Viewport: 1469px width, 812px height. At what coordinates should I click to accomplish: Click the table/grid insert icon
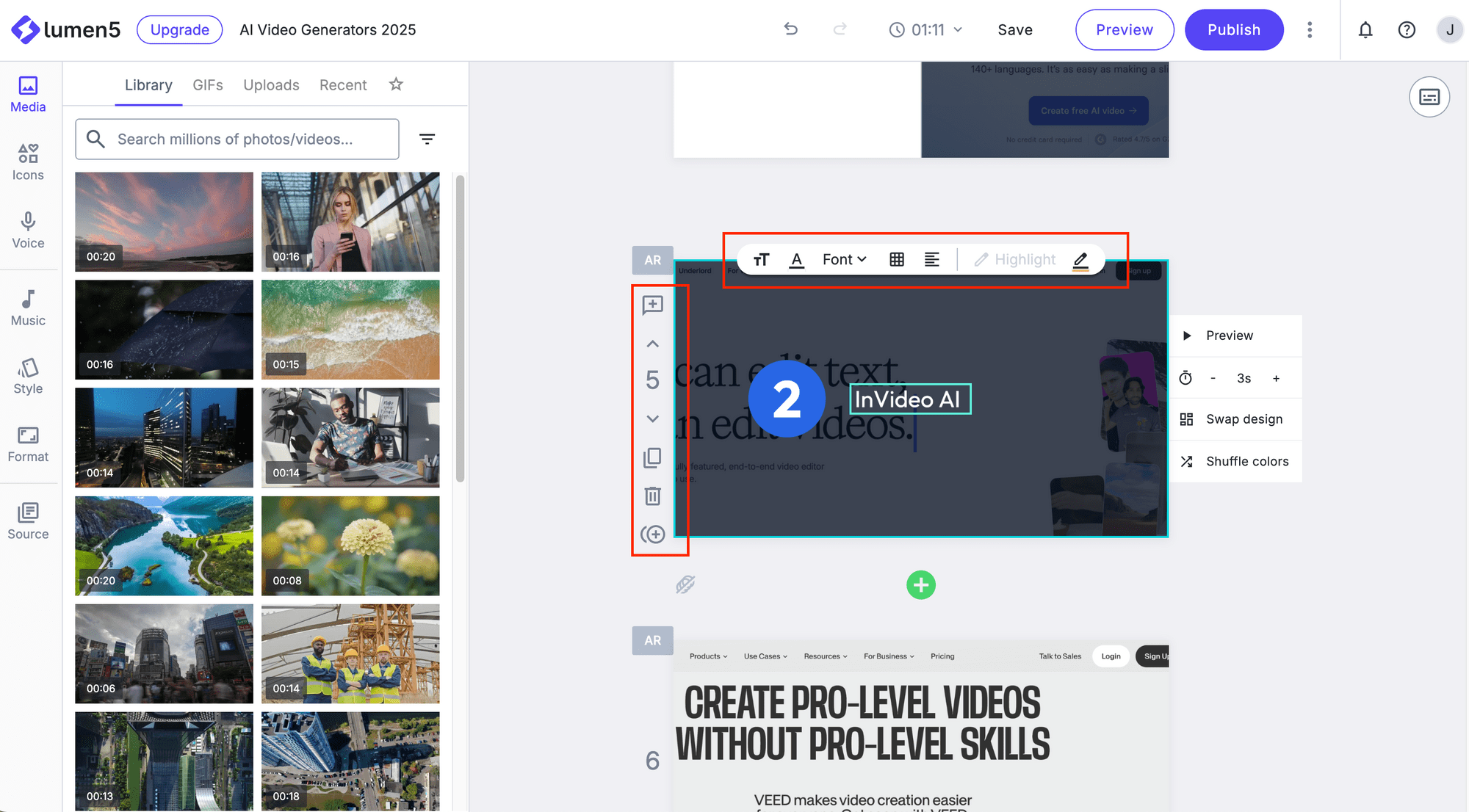tap(896, 258)
